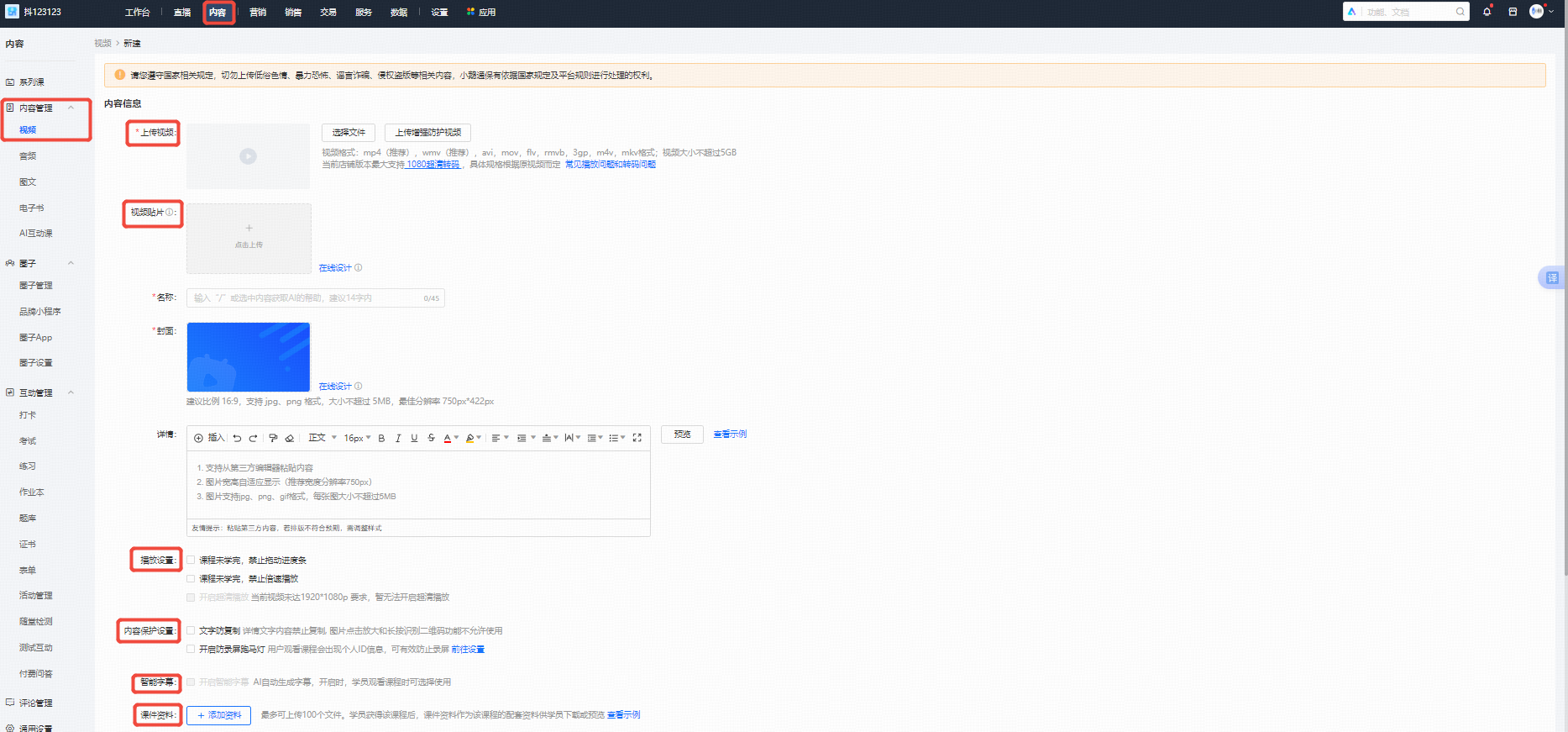Collapse the 互动管理 sidebar section

pyautogui.click(x=71, y=392)
